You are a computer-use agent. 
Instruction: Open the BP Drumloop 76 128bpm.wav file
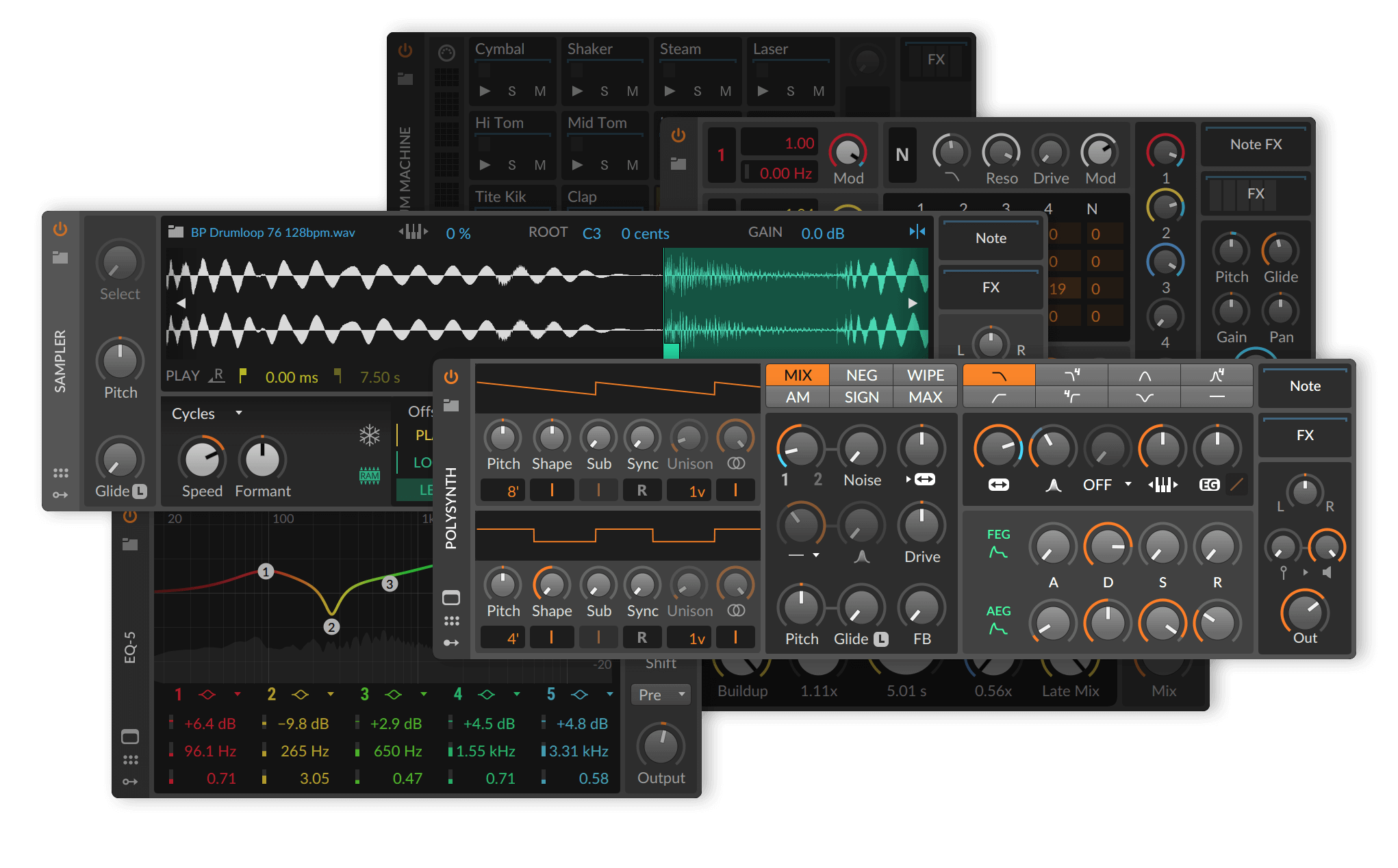tap(272, 232)
